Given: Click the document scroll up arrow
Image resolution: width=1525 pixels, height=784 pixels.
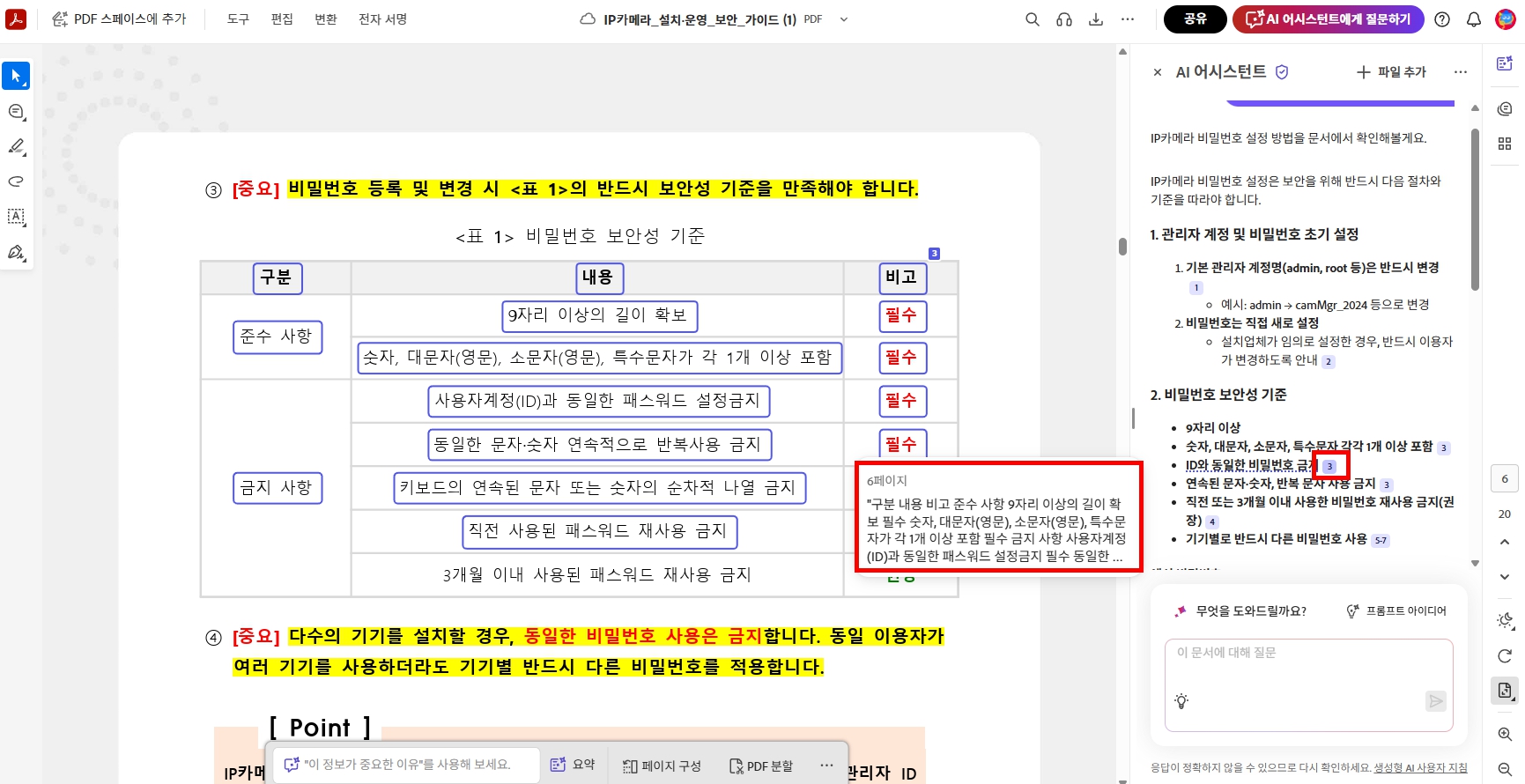Looking at the screenshot, I should 1122,51.
